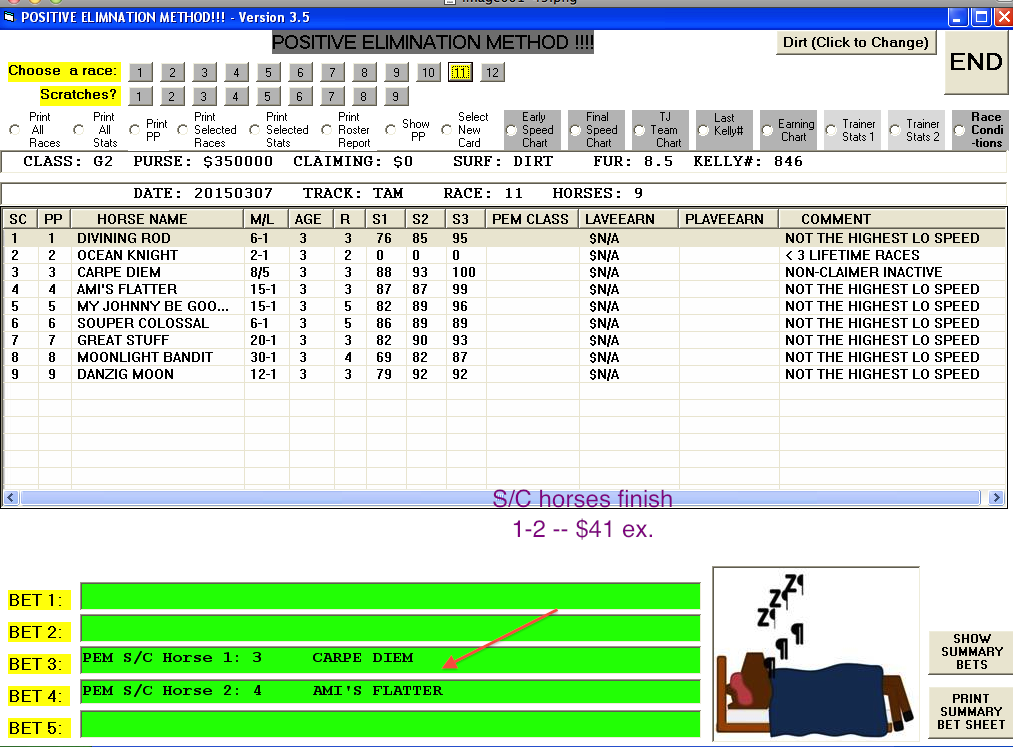
Task: Click the BET 3 field showing CARPE DIEM
Action: click(x=390, y=660)
